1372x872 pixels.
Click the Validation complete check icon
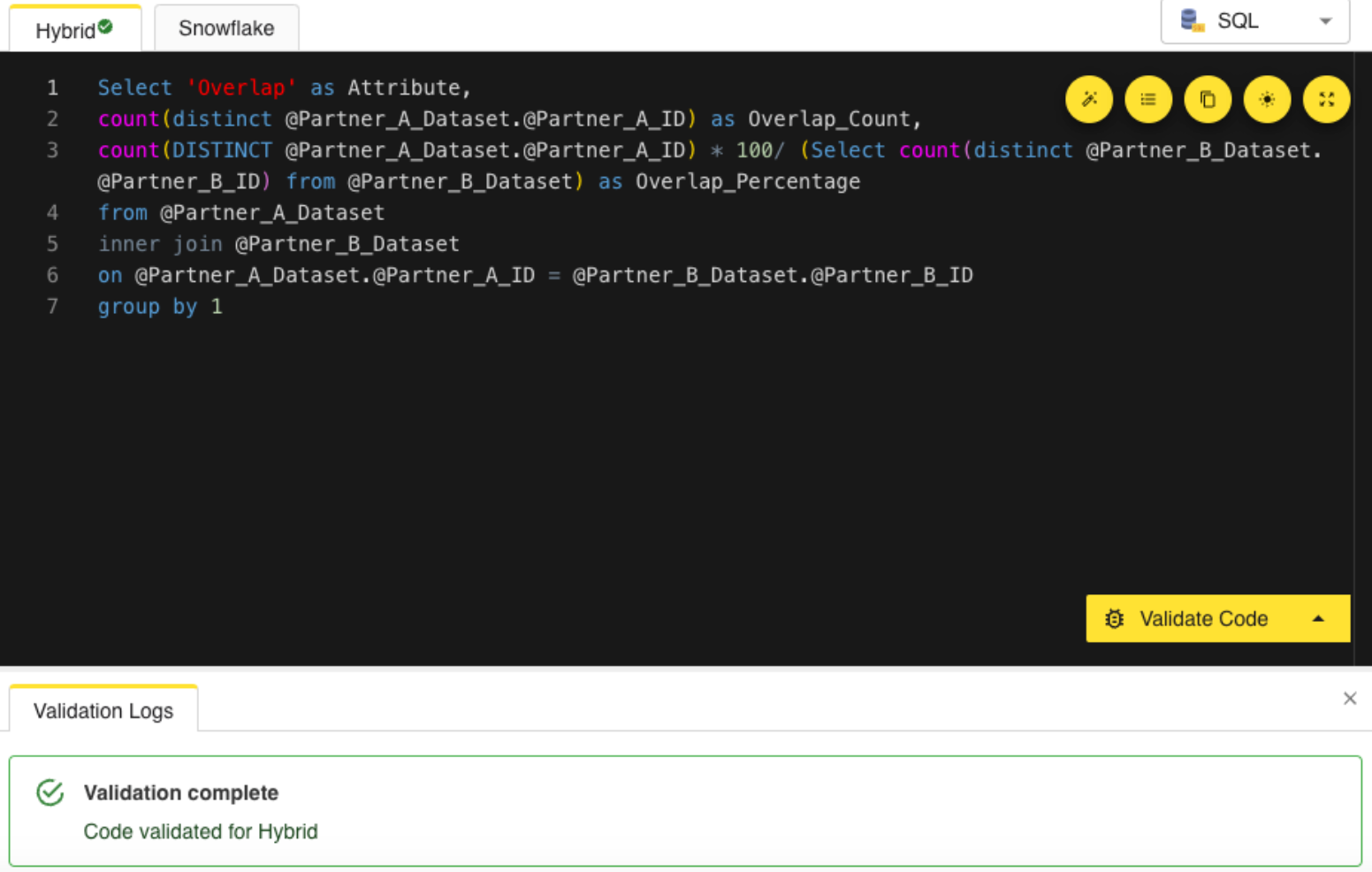(50, 792)
